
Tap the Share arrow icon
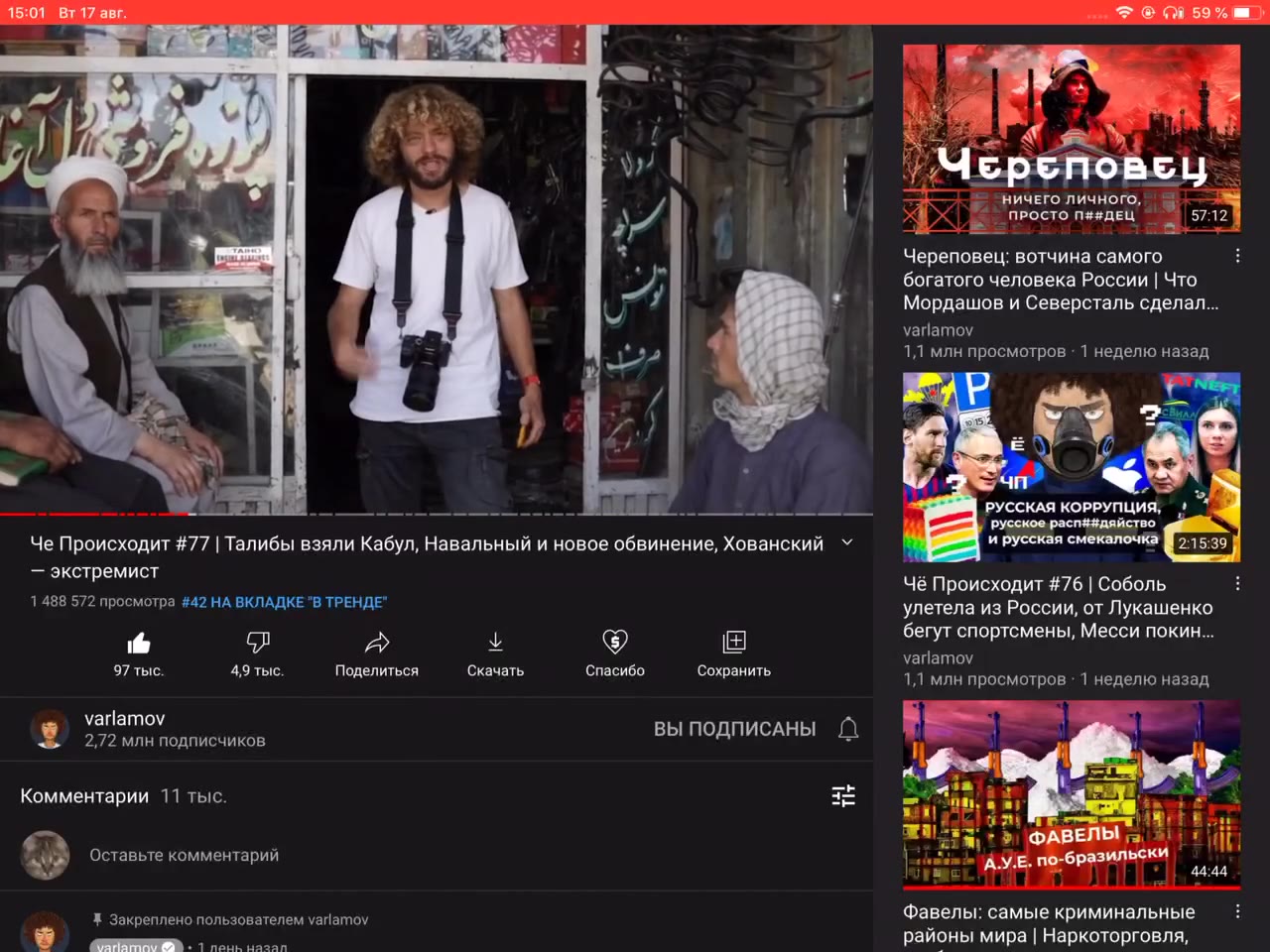377,643
